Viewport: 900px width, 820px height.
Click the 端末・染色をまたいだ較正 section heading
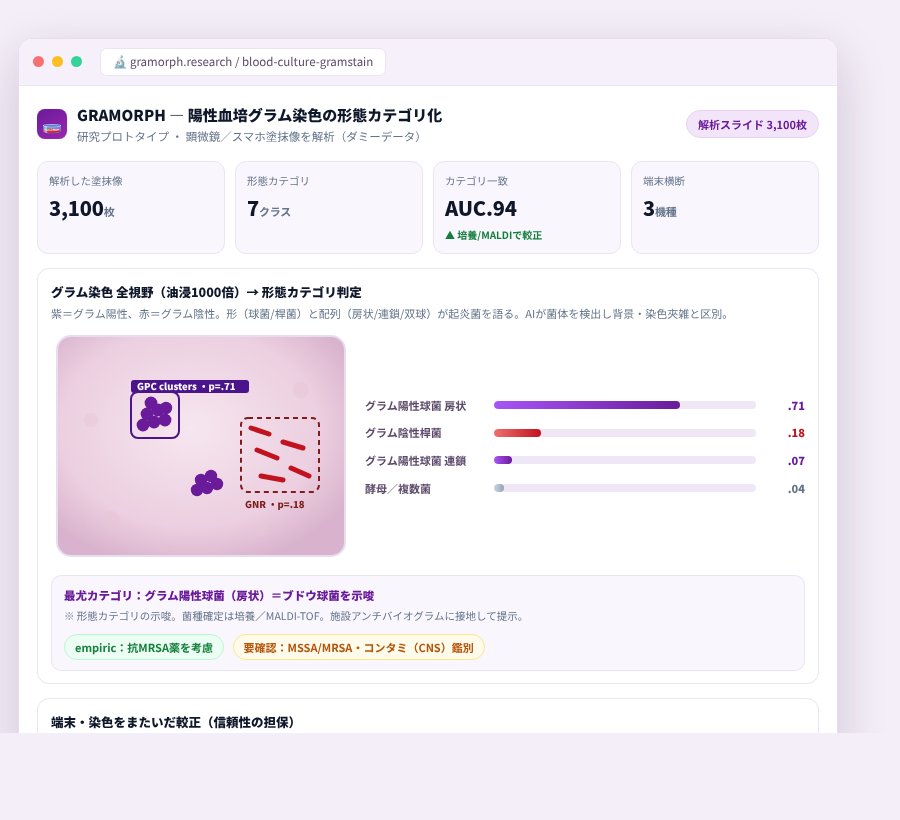click(x=173, y=722)
